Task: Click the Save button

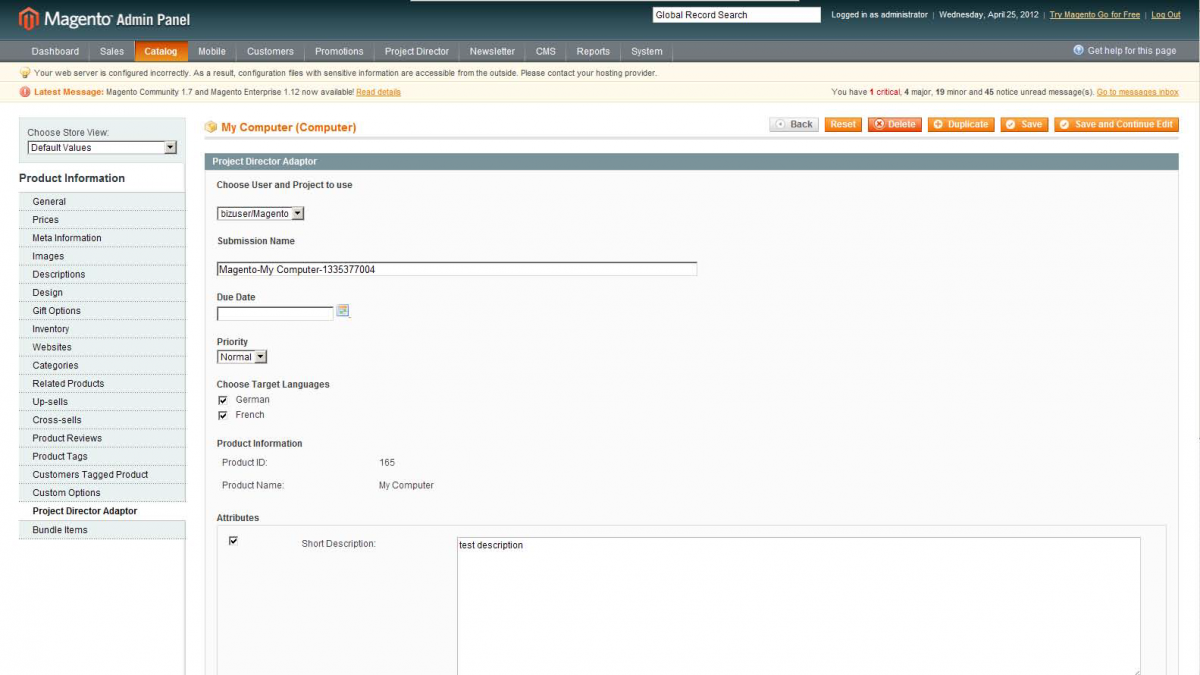Action: click(x=1024, y=125)
